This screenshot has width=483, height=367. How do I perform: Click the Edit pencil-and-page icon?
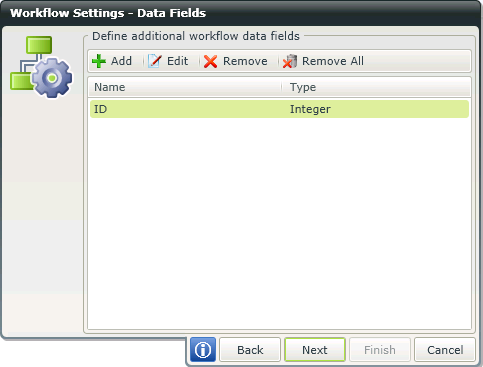(x=155, y=61)
